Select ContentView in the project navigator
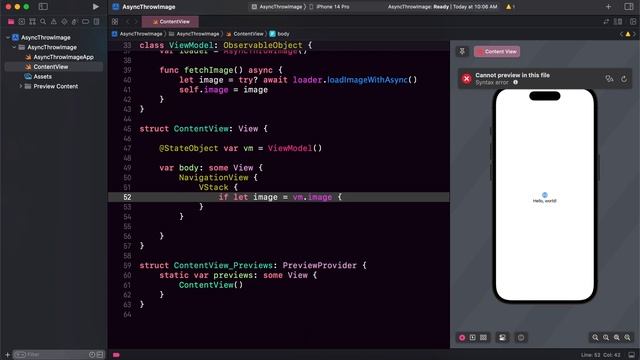The width and height of the screenshot is (640, 360). coord(53,67)
